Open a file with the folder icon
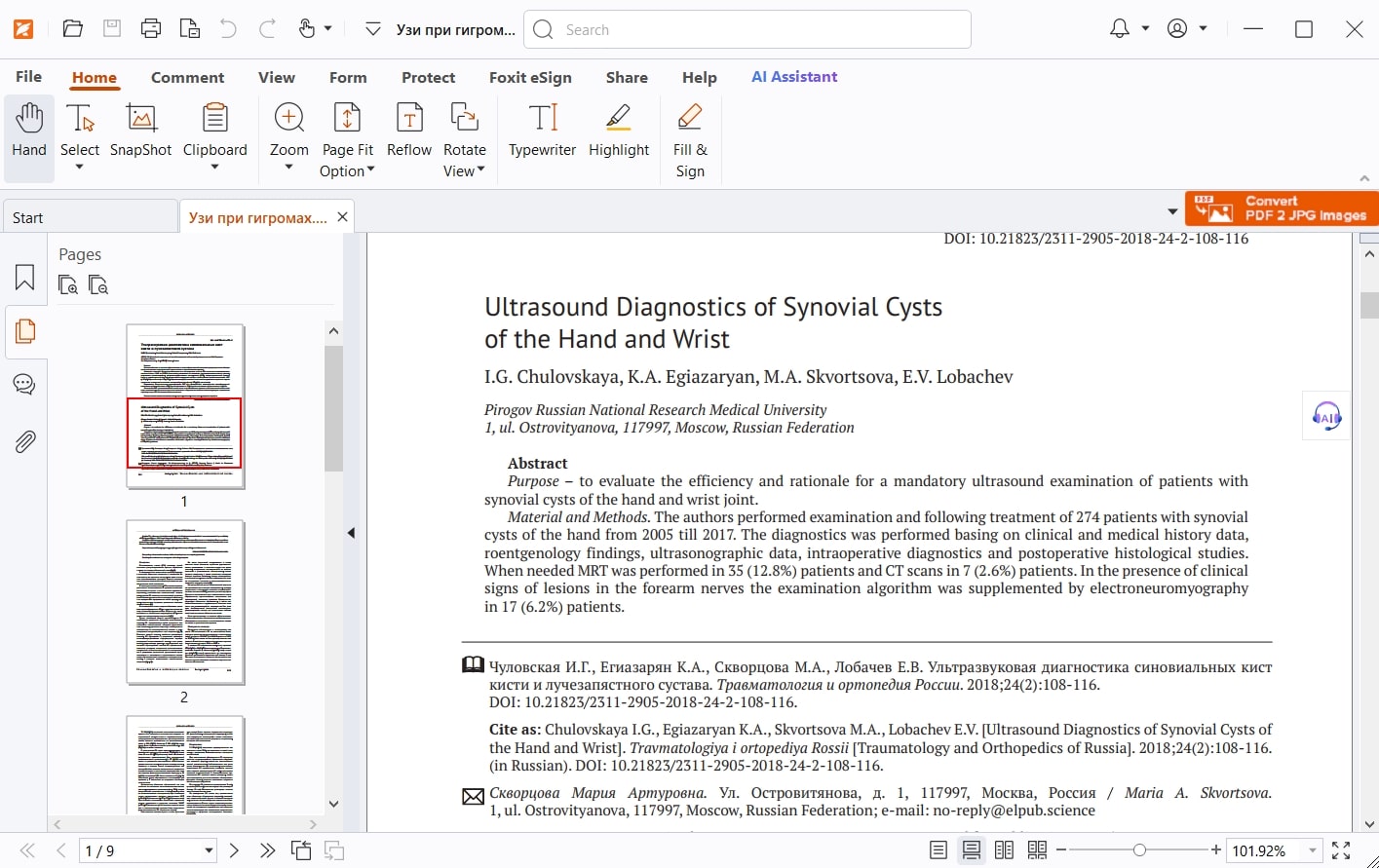 (73, 29)
